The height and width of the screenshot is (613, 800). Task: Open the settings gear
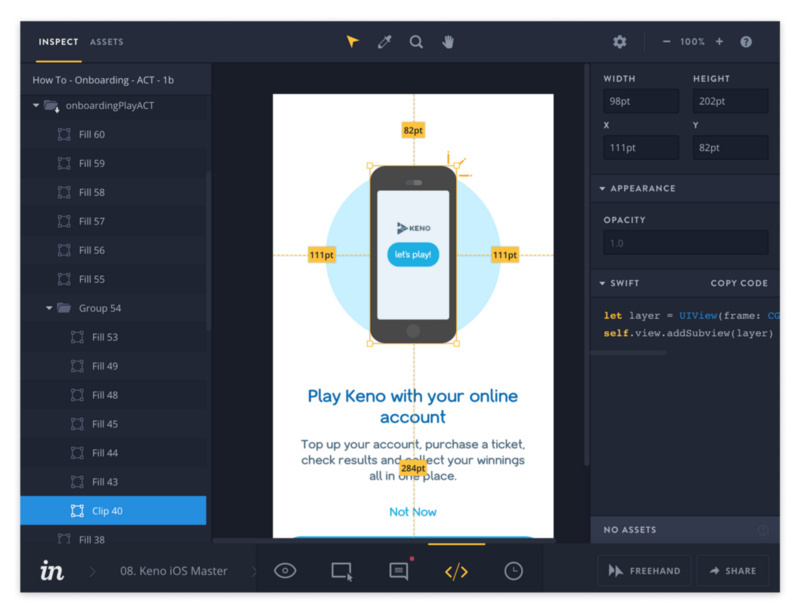[x=620, y=42]
